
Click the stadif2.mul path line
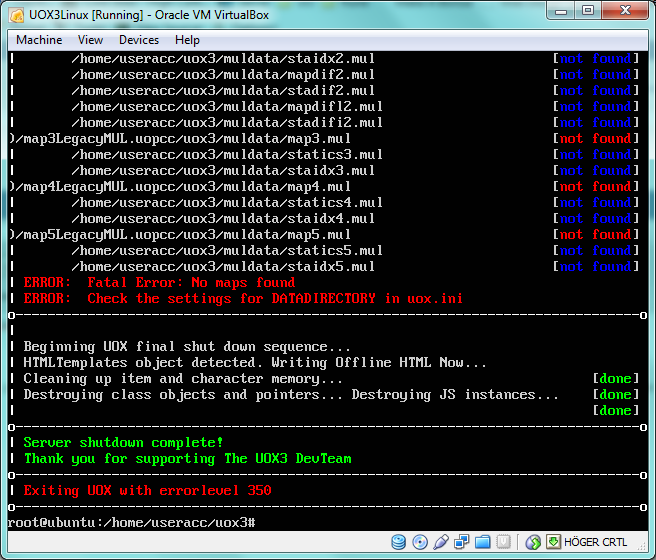pos(223,91)
